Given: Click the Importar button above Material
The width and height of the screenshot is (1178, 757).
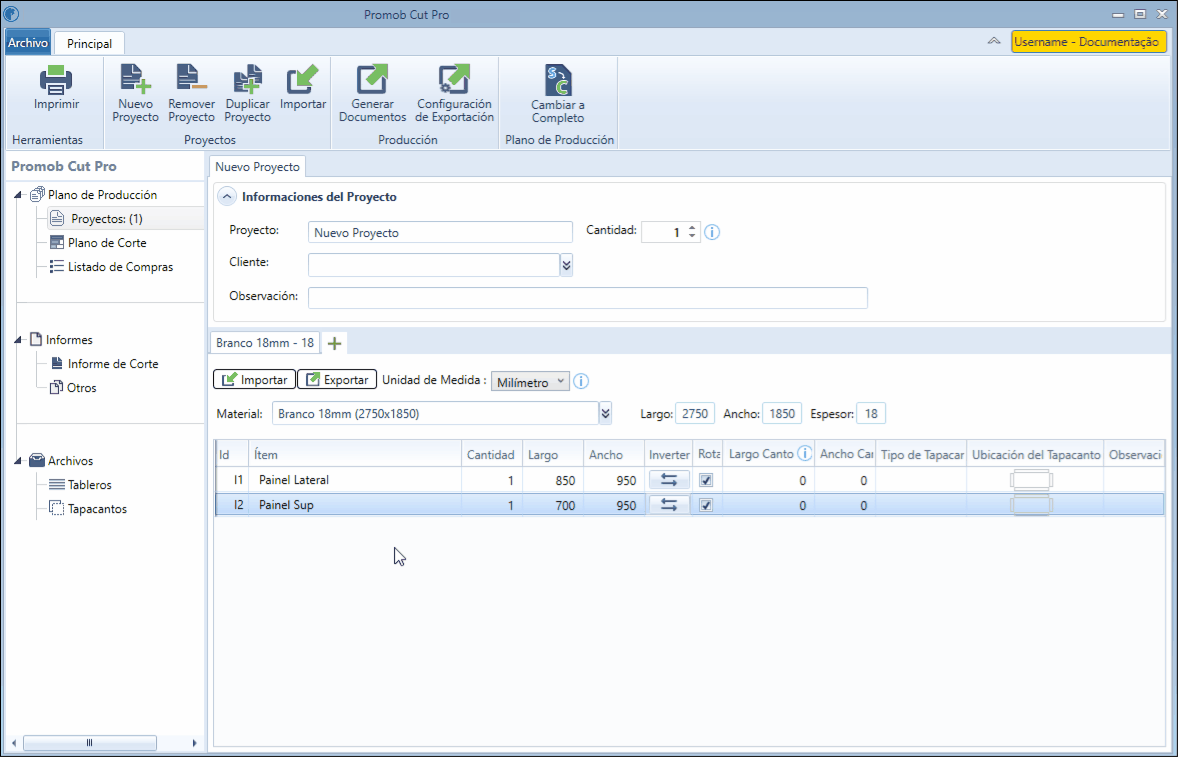Looking at the screenshot, I should tap(255, 379).
